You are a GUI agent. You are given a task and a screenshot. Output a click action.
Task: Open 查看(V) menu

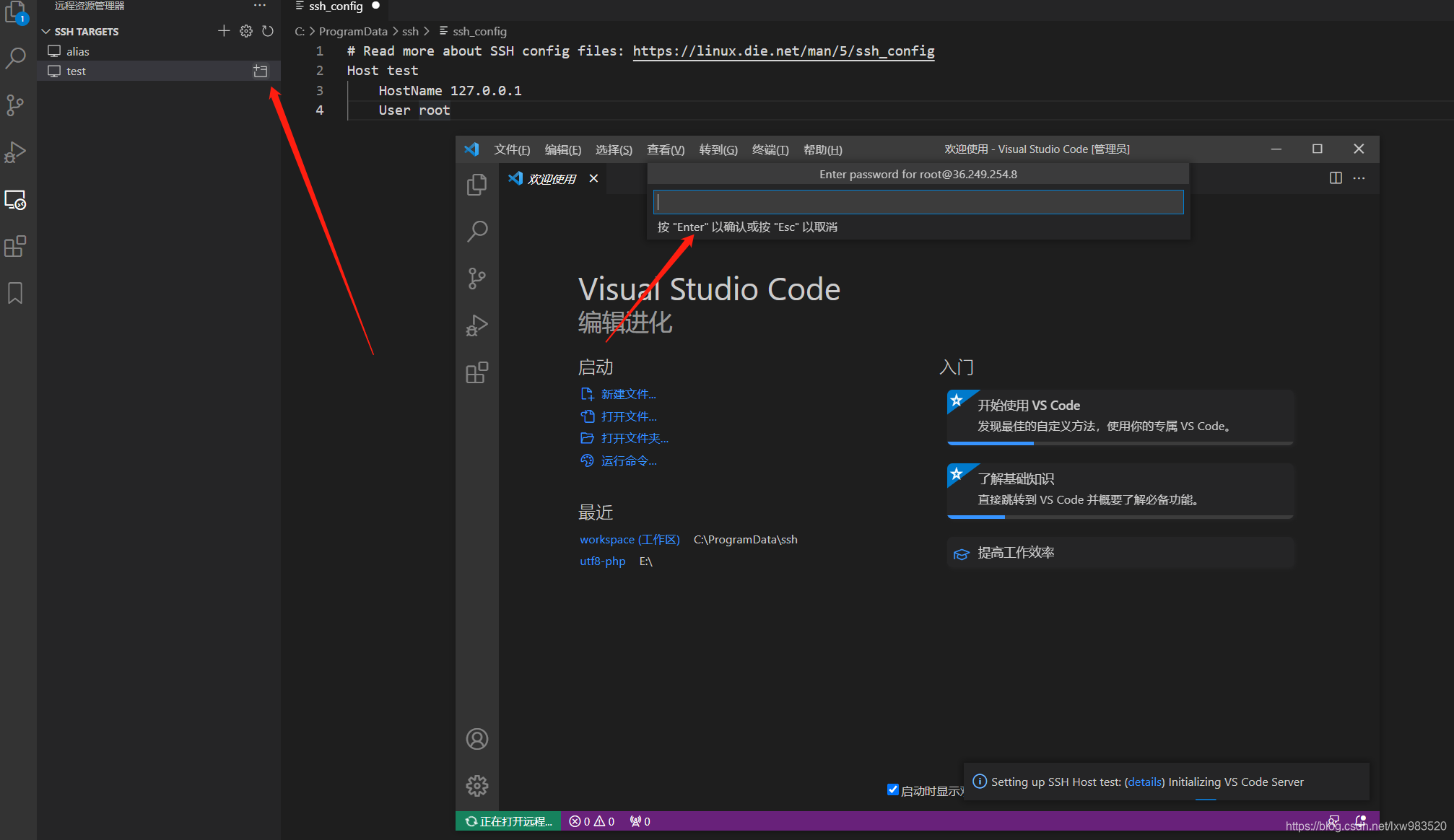(665, 149)
